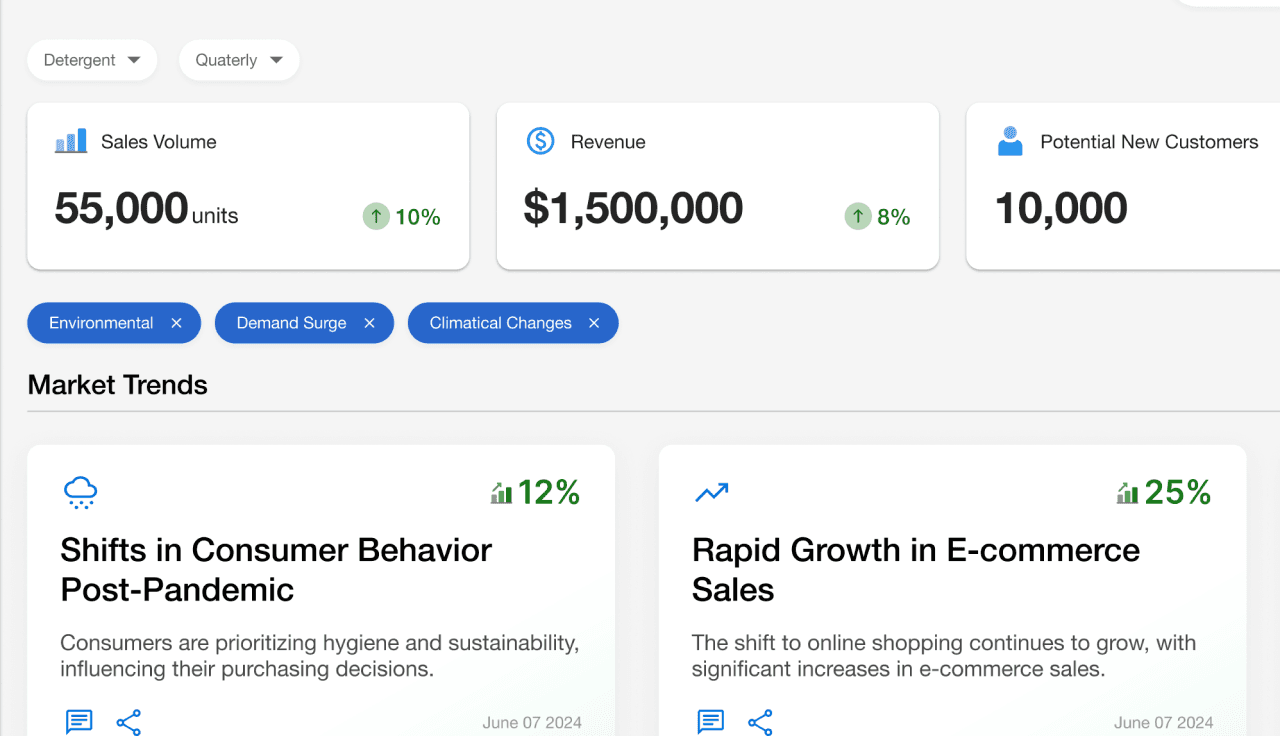
Task: Share the Rapid Growth in E-commerce Sales card
Action: pos(761,722)
